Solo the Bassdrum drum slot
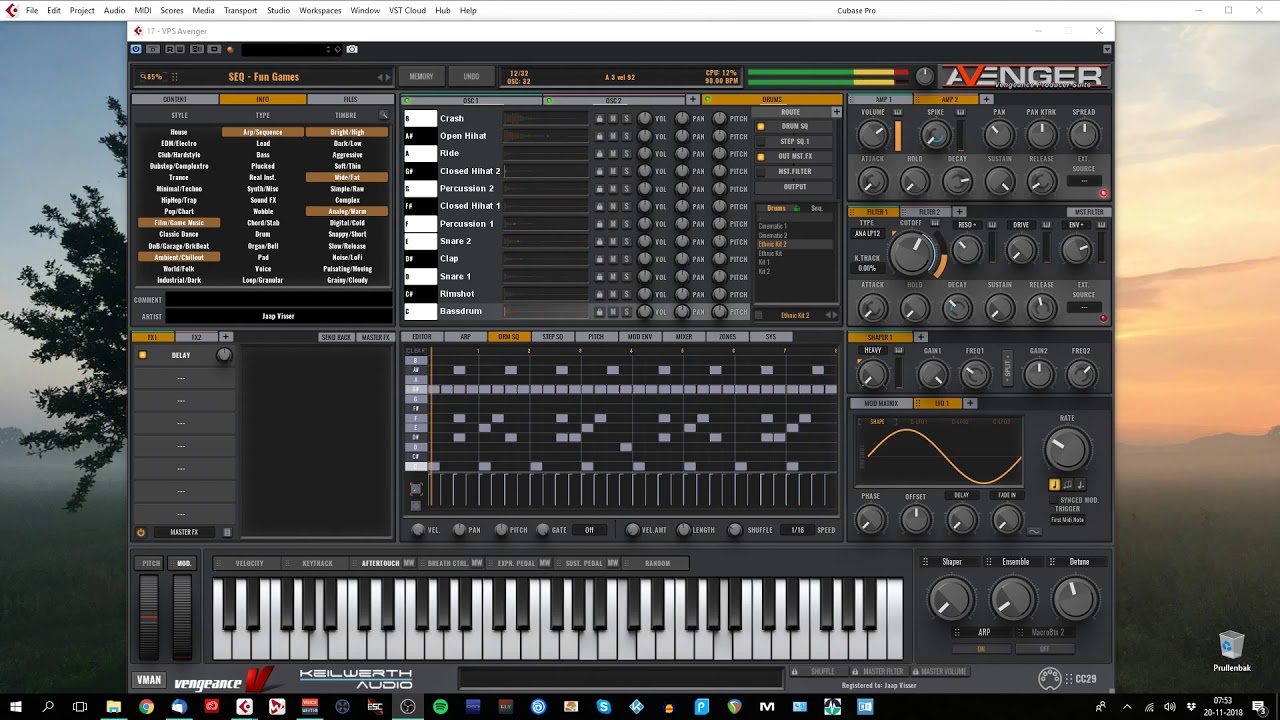 (626, 311)
